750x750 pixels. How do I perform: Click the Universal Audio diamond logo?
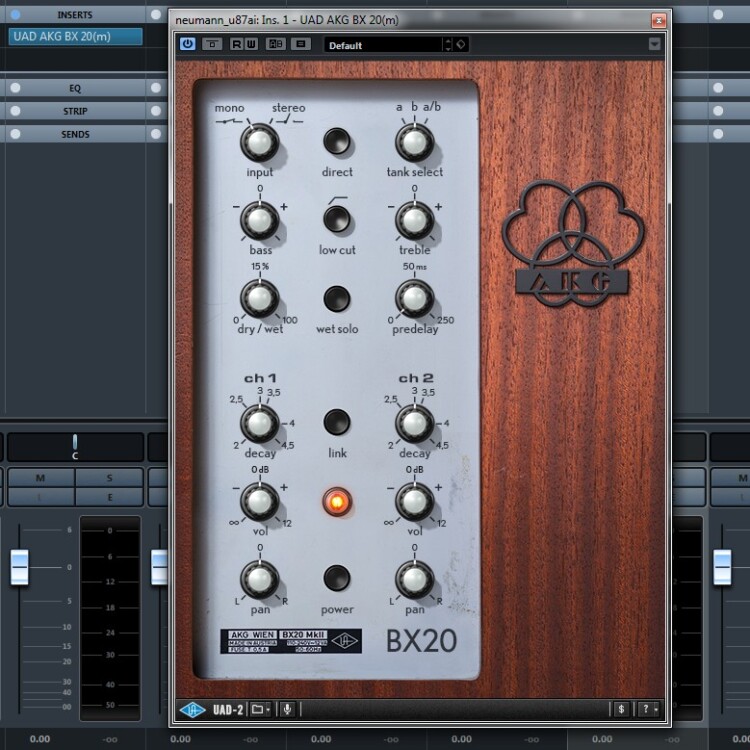(x=192, y=709)
